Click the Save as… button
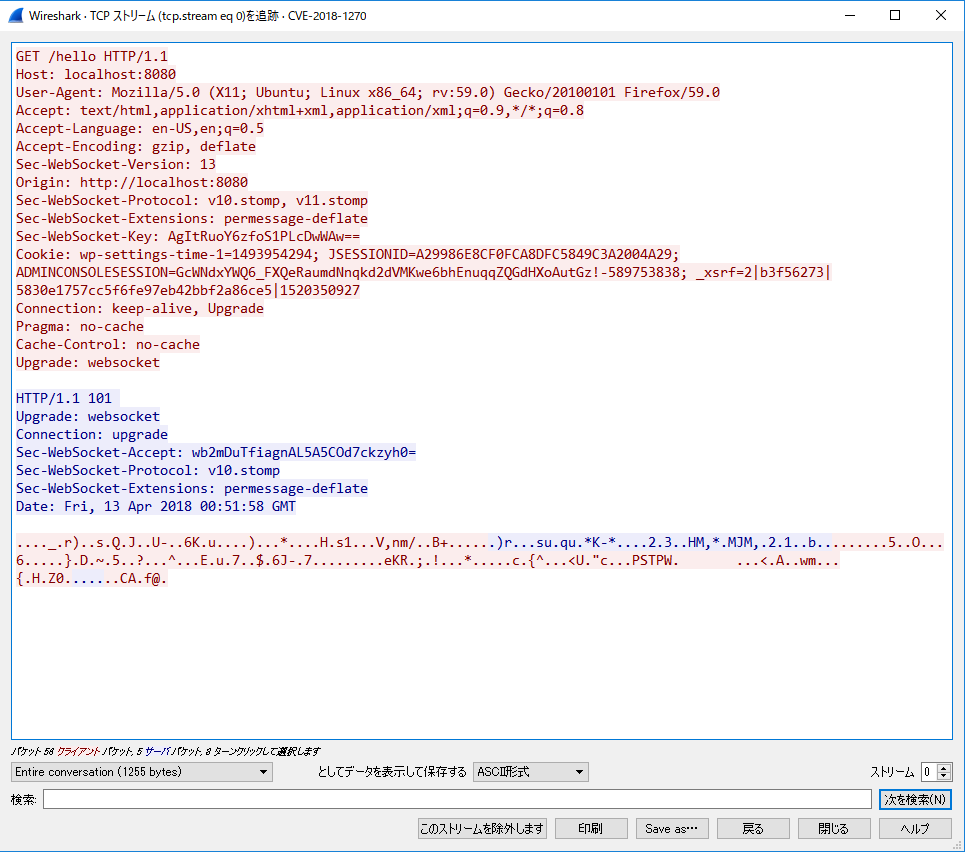Screen dimensions: 965x852 pyautogui.click(x=672, y=829)
